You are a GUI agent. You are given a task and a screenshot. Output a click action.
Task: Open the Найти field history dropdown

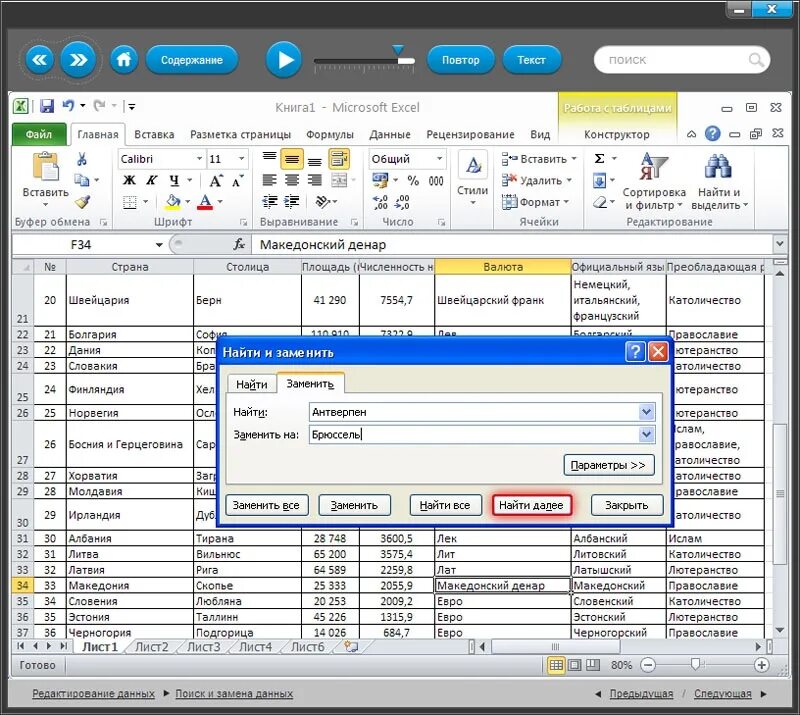[646, 412]
